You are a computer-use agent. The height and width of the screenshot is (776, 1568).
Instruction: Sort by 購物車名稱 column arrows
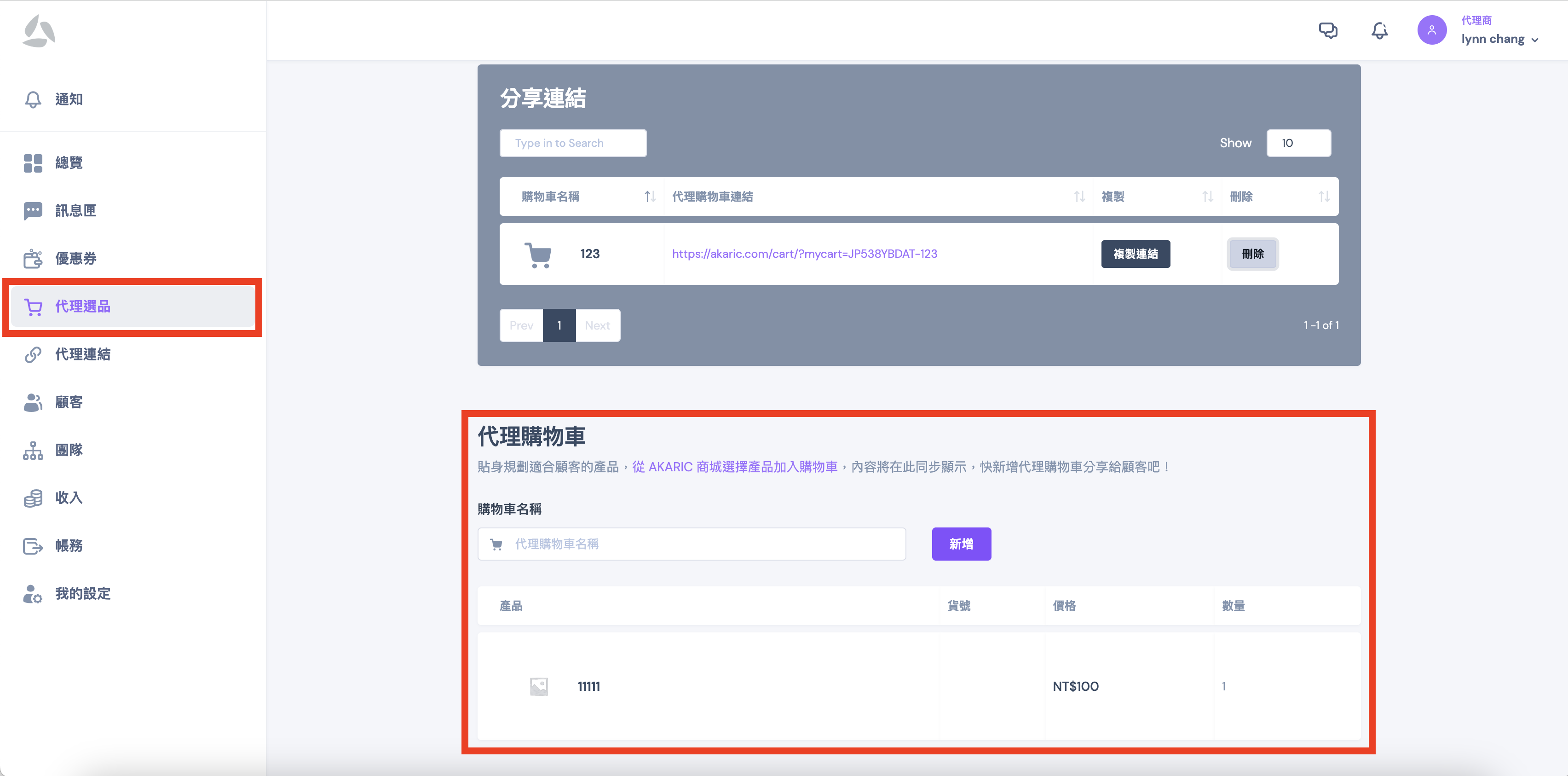(x=650, y=197)
